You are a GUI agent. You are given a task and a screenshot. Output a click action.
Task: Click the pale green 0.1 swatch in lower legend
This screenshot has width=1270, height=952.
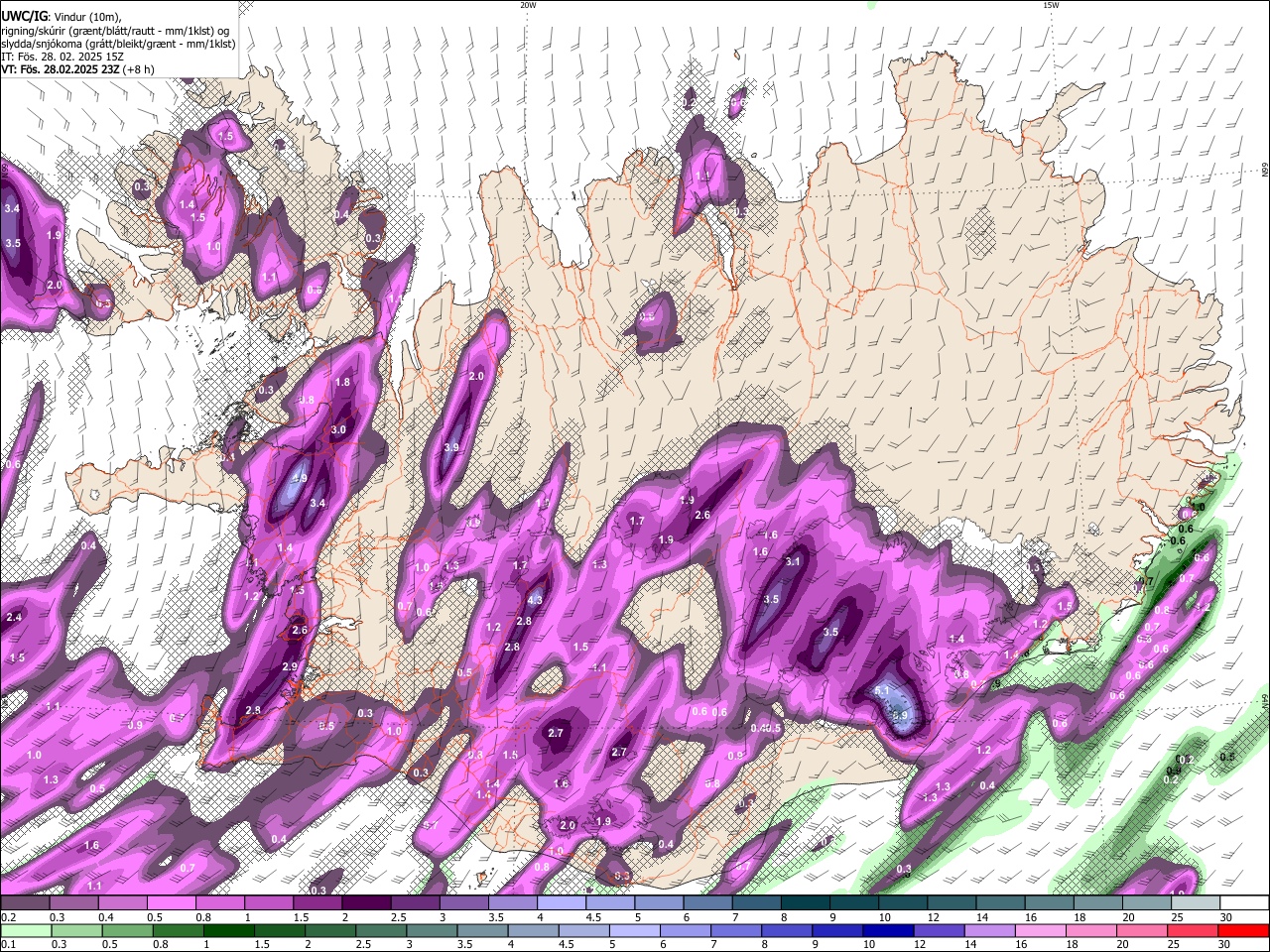point(25,930)
